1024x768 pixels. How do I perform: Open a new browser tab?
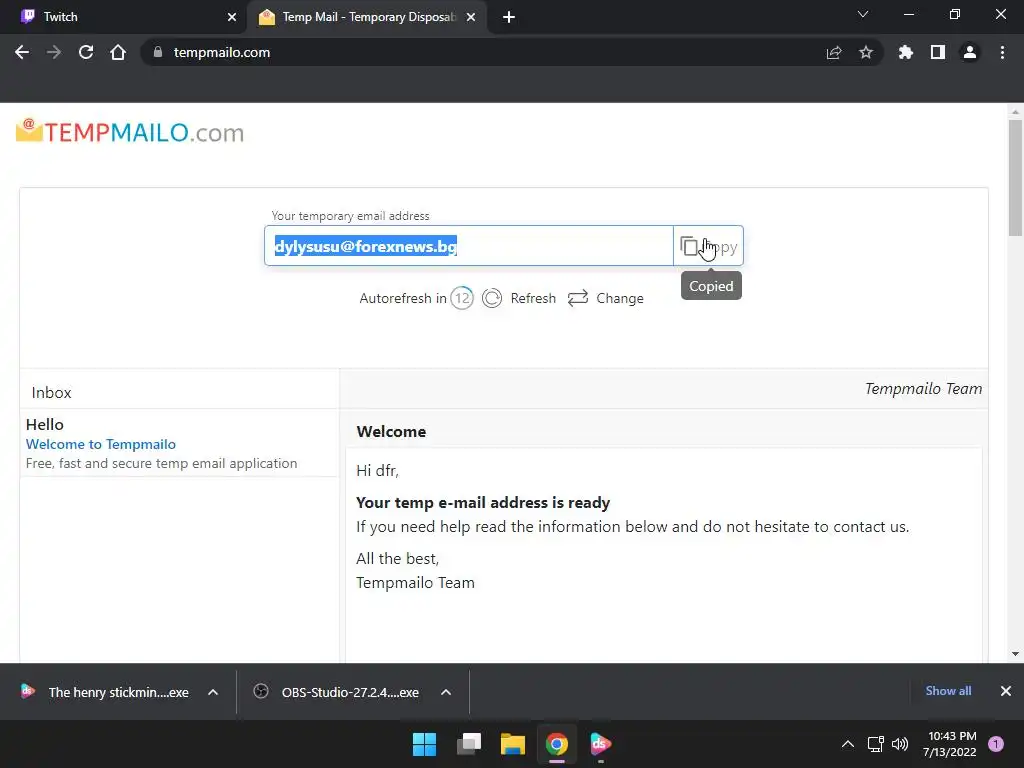pyautogui.click(x=509, y=17)
